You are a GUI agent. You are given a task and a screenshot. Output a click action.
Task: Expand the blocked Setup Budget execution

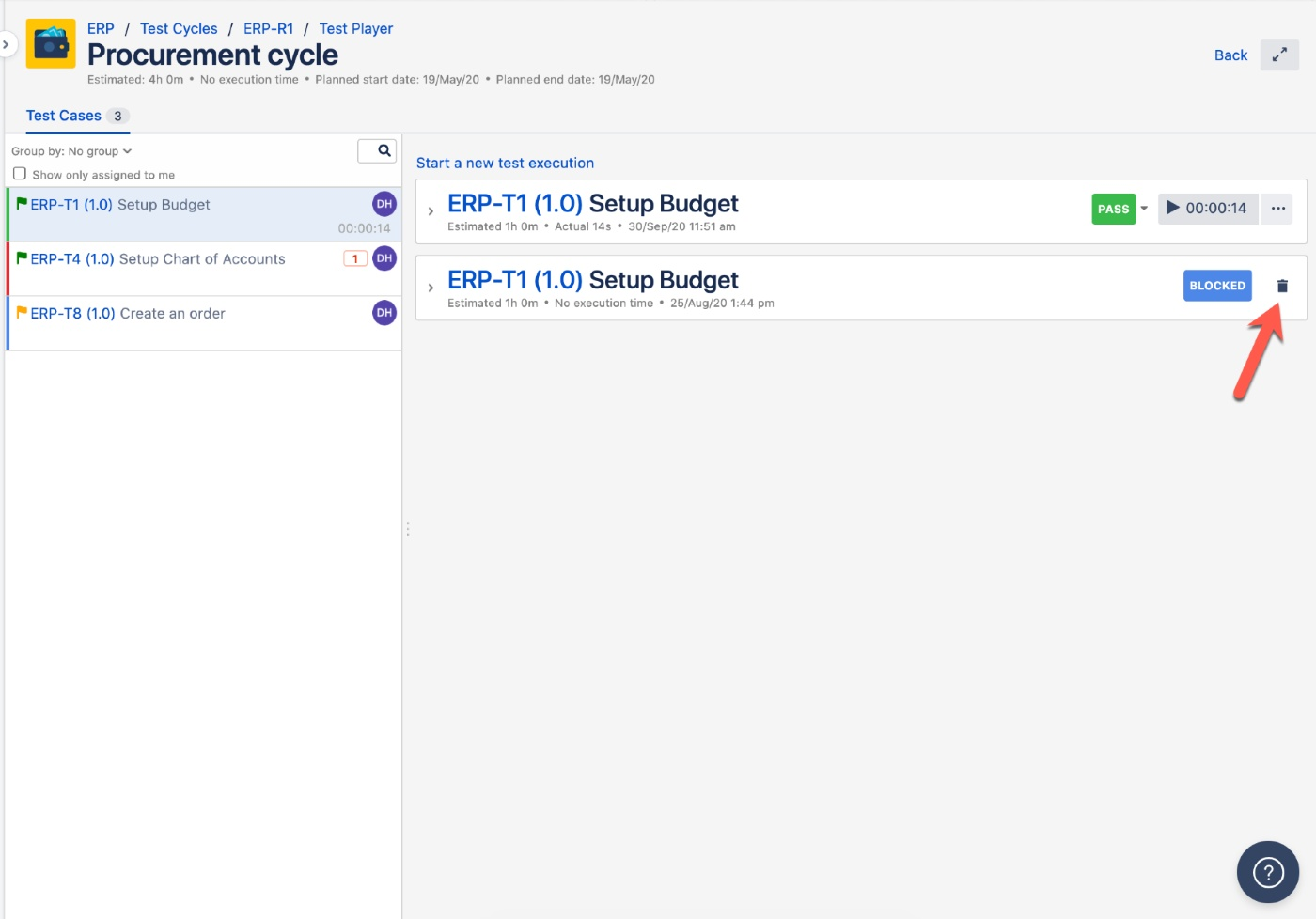431,288
